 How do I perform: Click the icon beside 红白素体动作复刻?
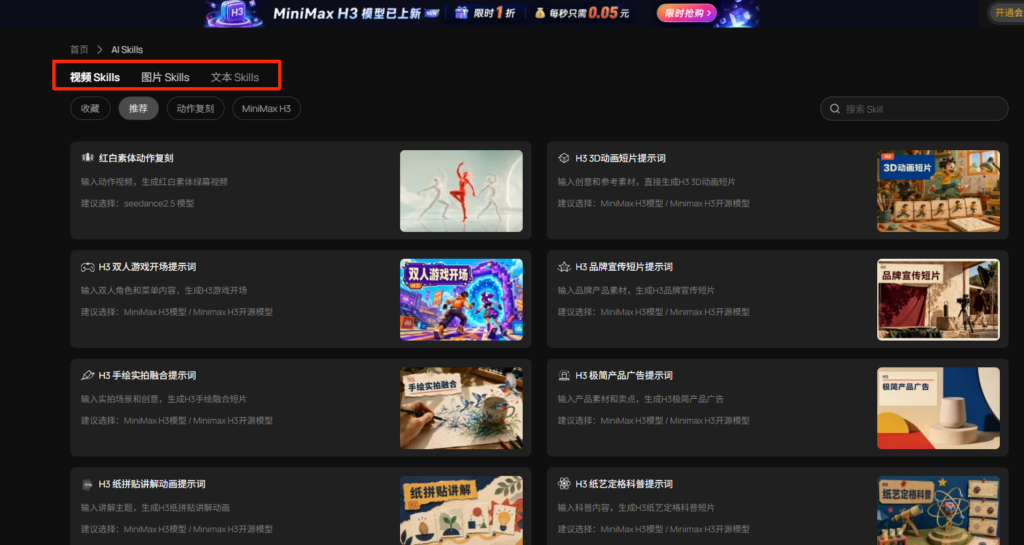[x=88, y=158]
